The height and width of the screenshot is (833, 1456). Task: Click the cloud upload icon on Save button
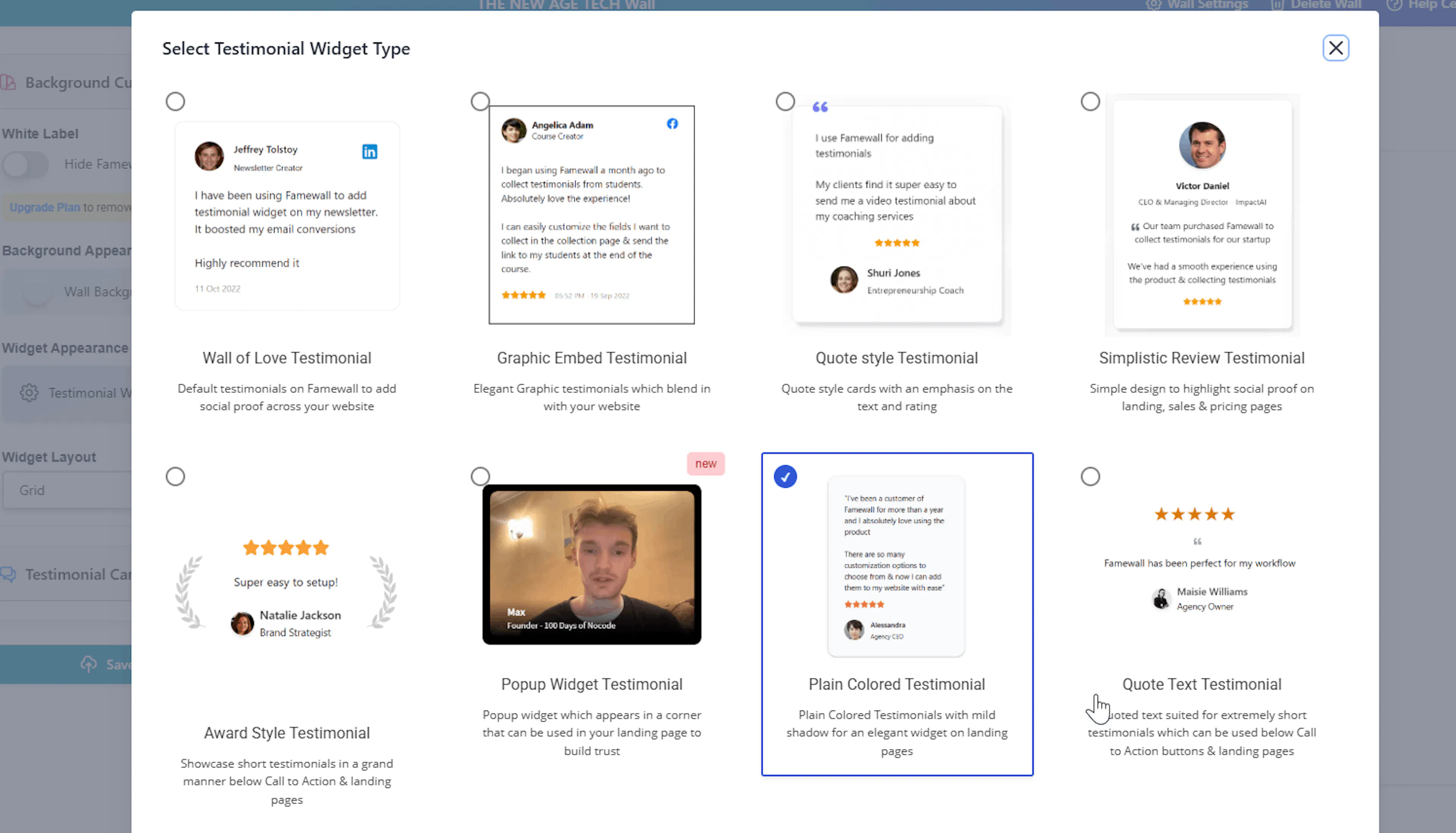89,664
